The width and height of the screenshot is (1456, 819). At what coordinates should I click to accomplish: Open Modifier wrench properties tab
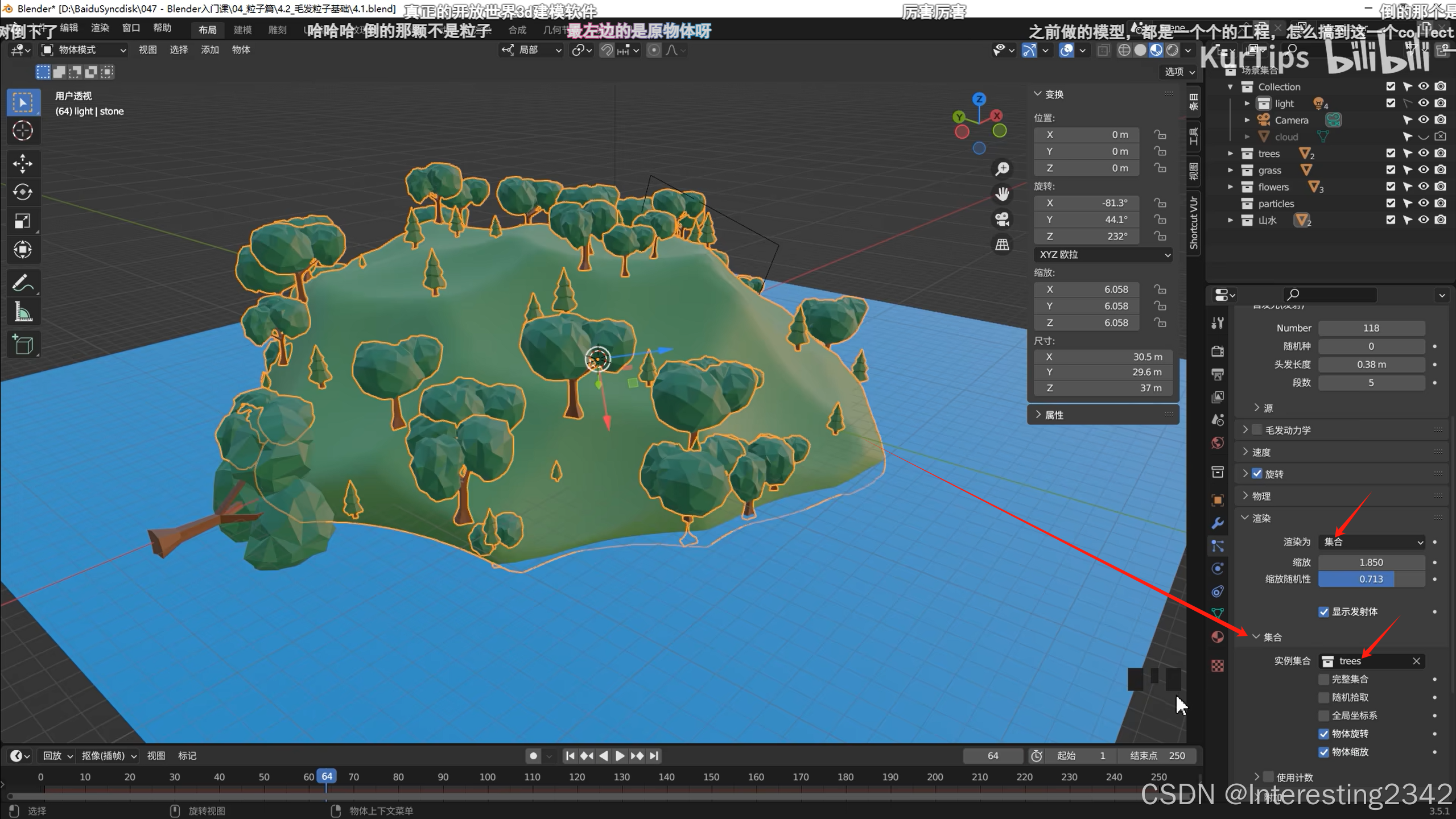click(1218, 523)
